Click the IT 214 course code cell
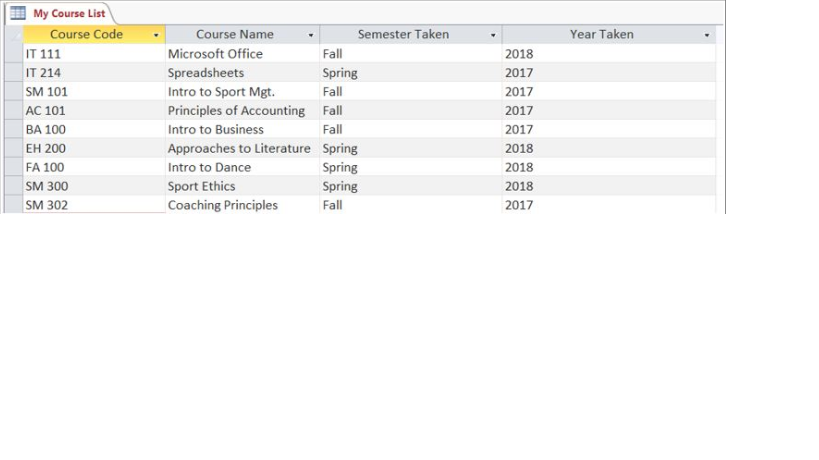Image resolution: width=819 pixels, height=460 pixels. coord(93,73)
